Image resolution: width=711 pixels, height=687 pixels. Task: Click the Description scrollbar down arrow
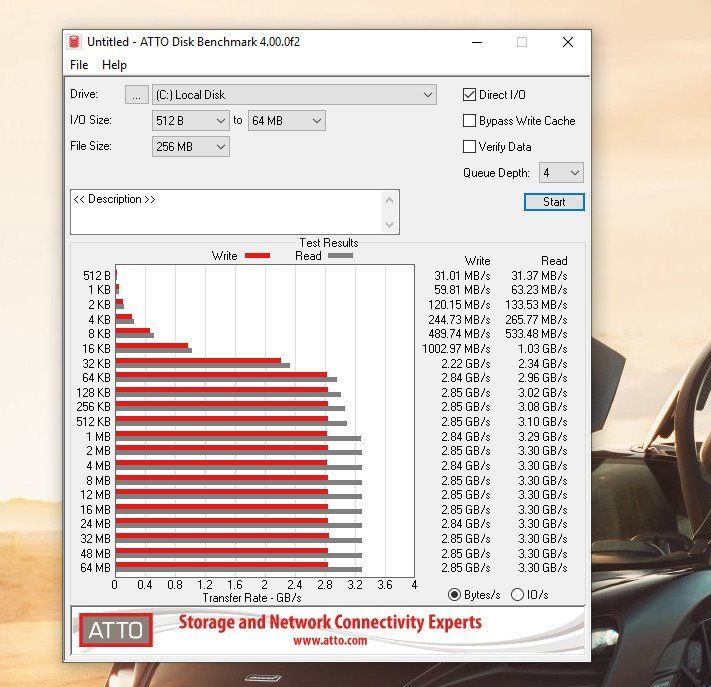pyautogui.click(x=390, y=224)
